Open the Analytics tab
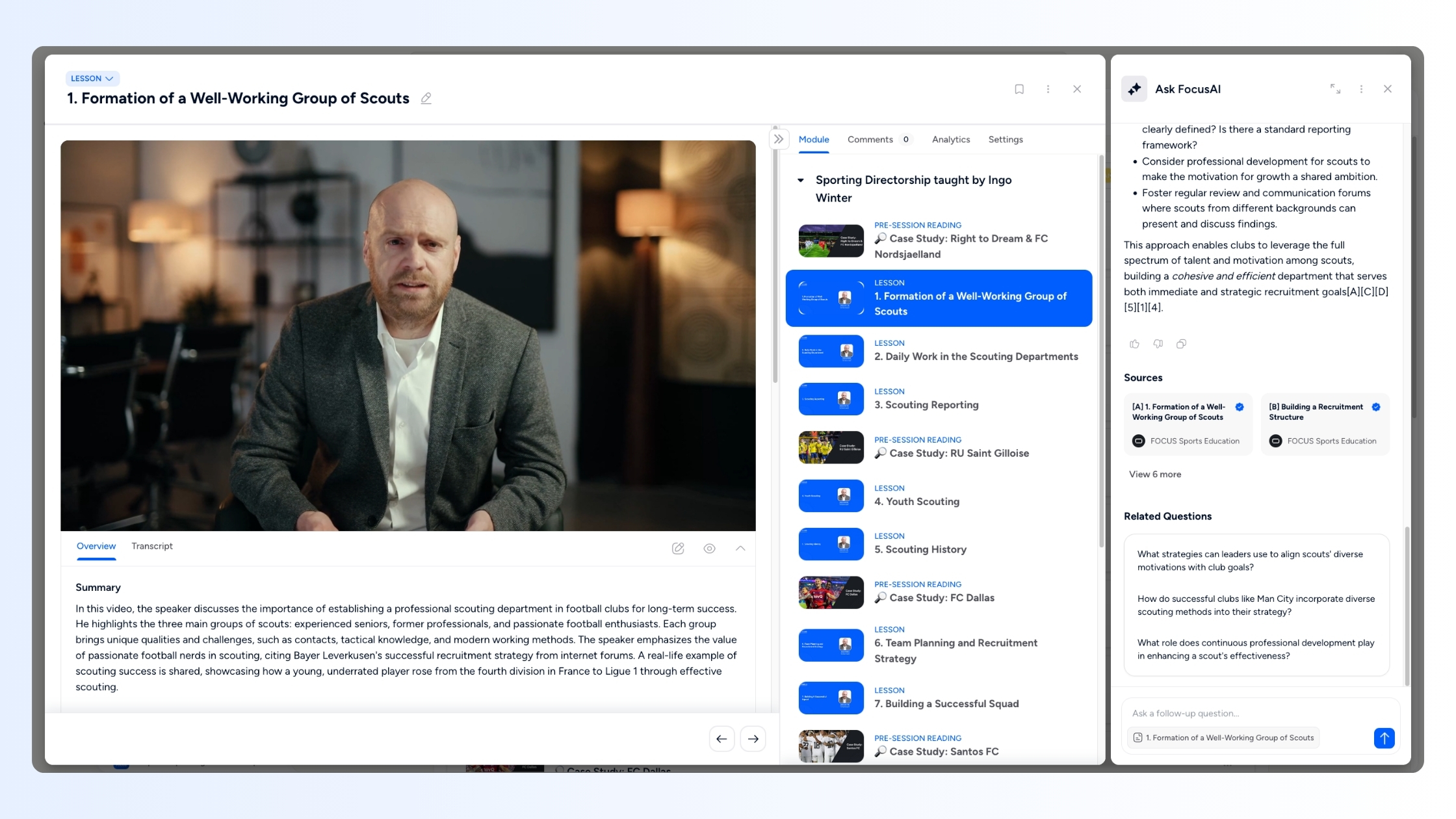The height and width of the screenshot is (819, 1456). click(950, 139)
